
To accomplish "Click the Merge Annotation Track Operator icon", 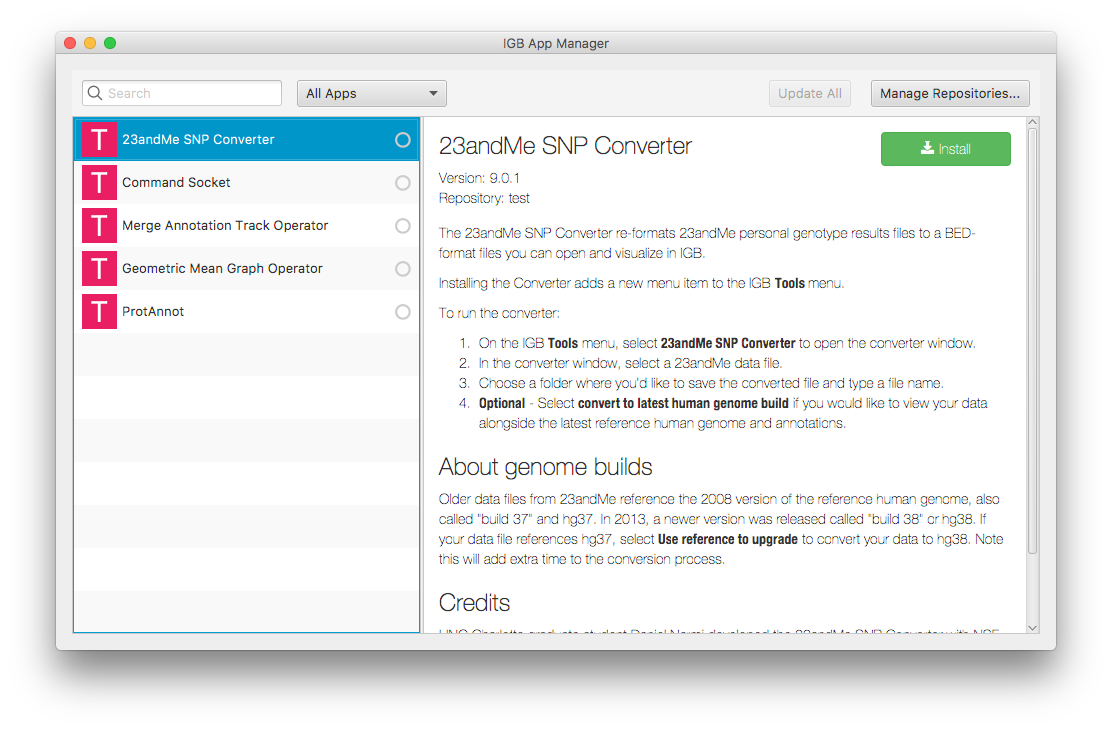I will 99,226.
